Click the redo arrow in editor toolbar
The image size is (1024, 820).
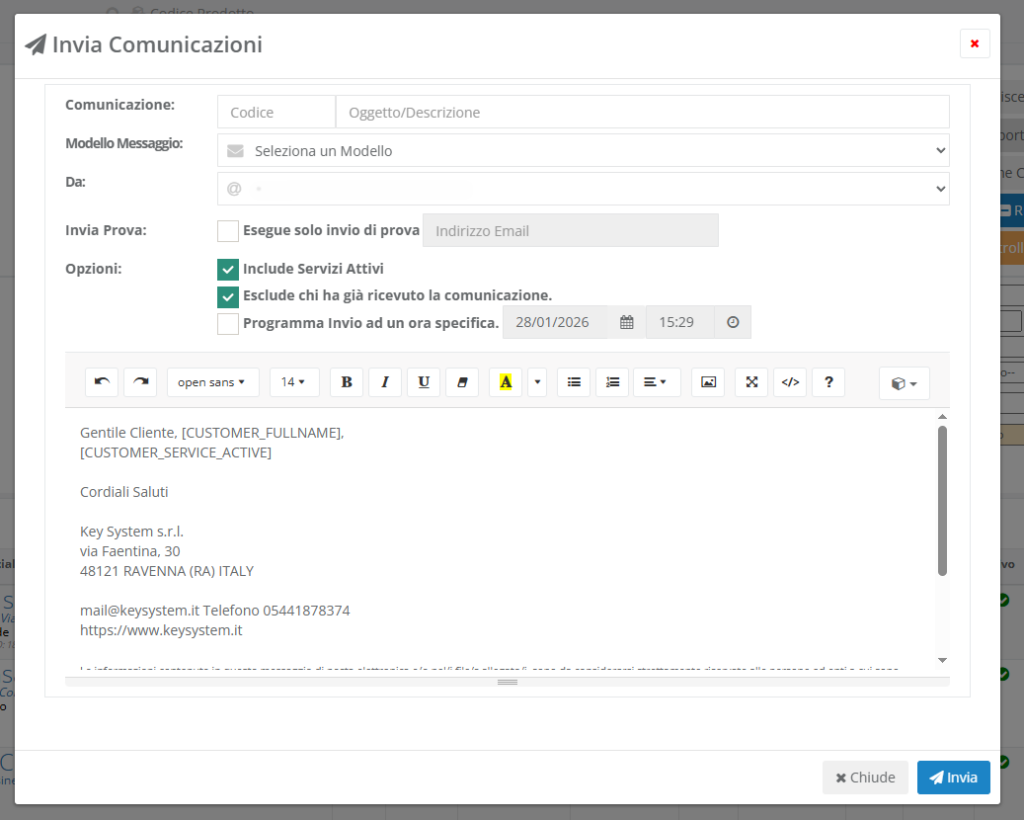(x=140, y=382)
